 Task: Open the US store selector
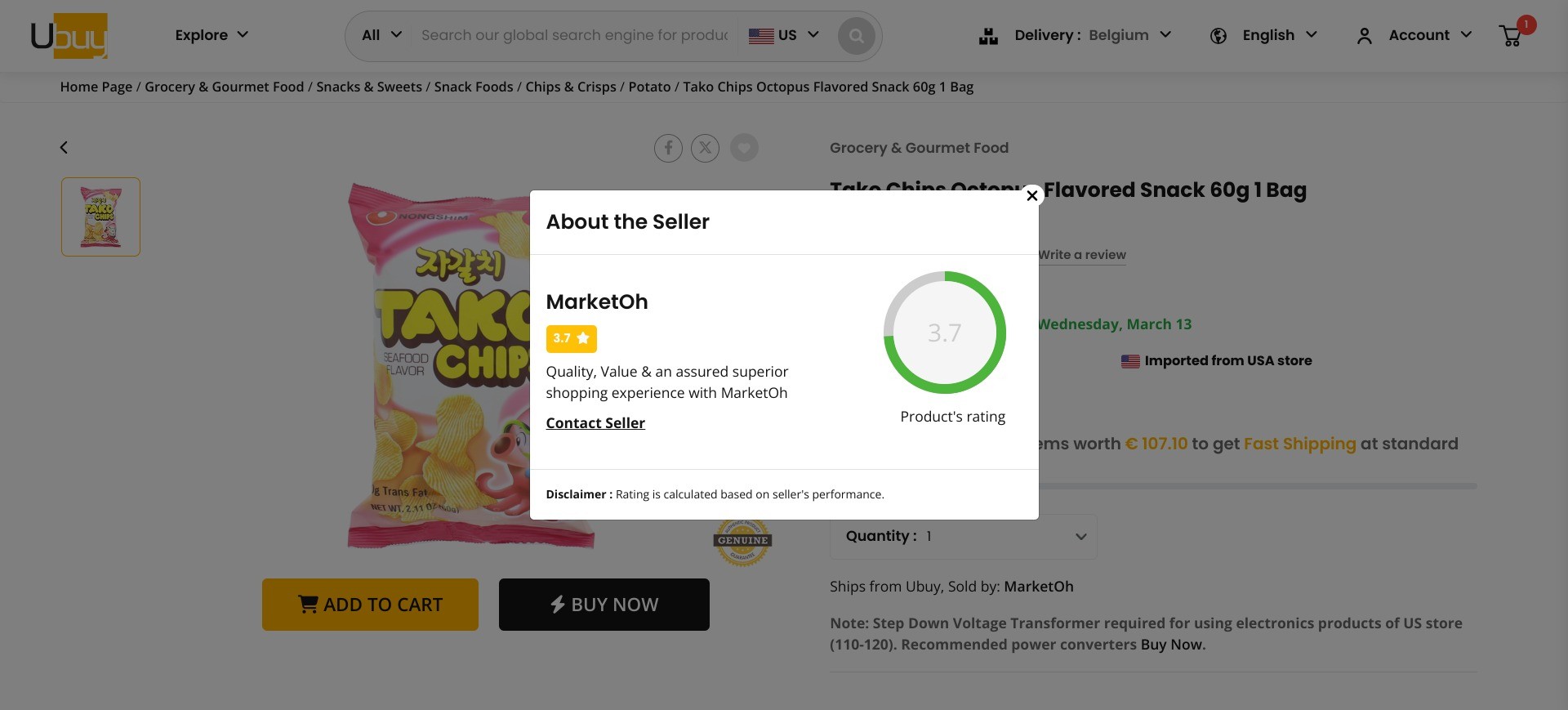point(784,35)
